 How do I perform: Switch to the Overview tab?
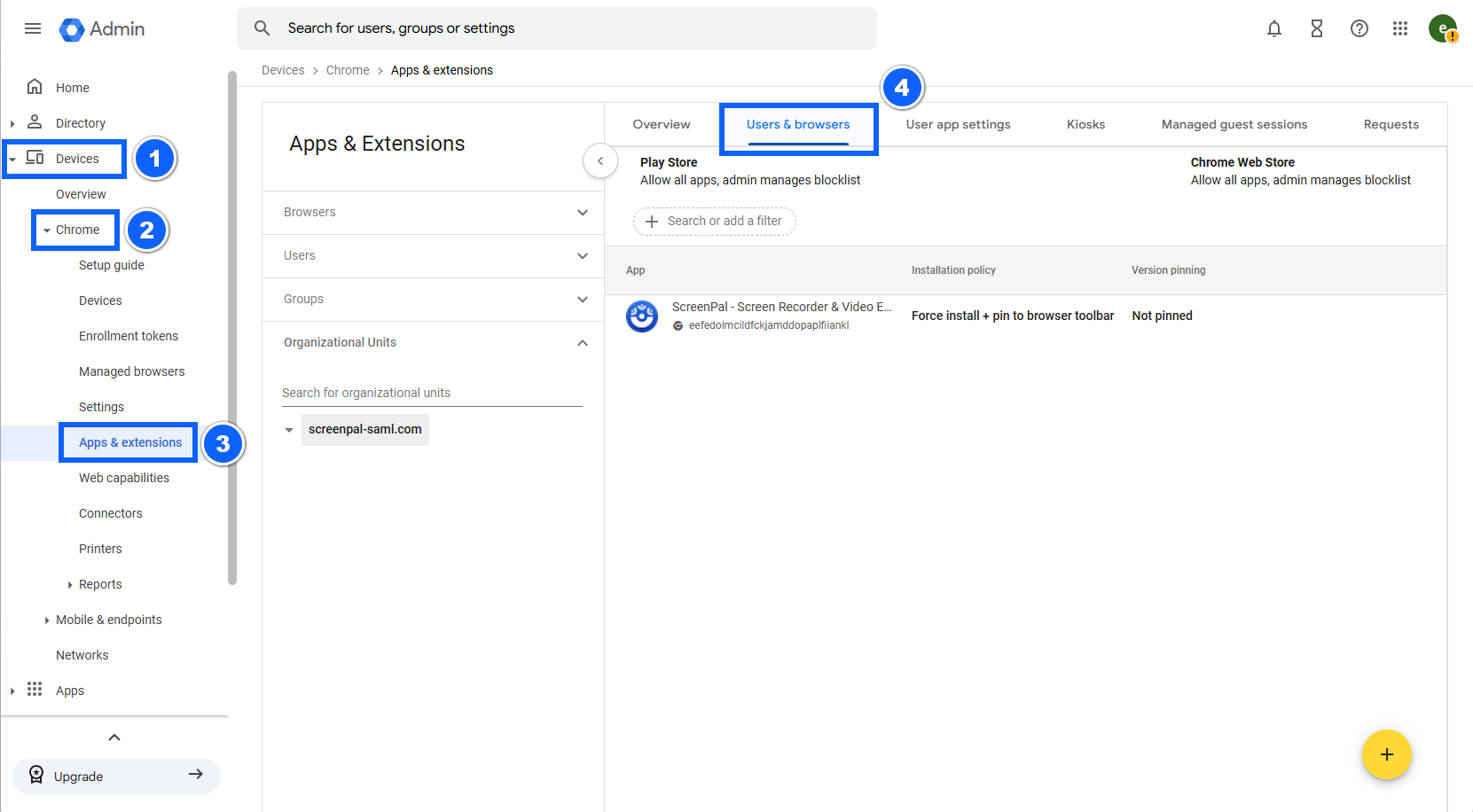tap(662, 124)
